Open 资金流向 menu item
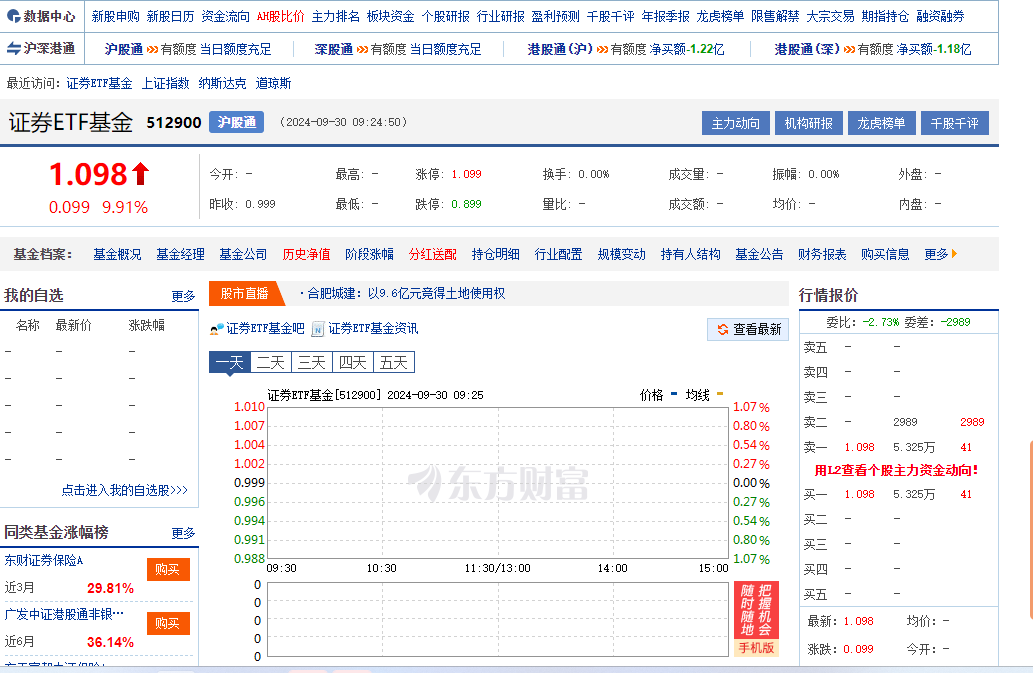The width and height of the screenshot is (1033, 673). click(225, 16)
